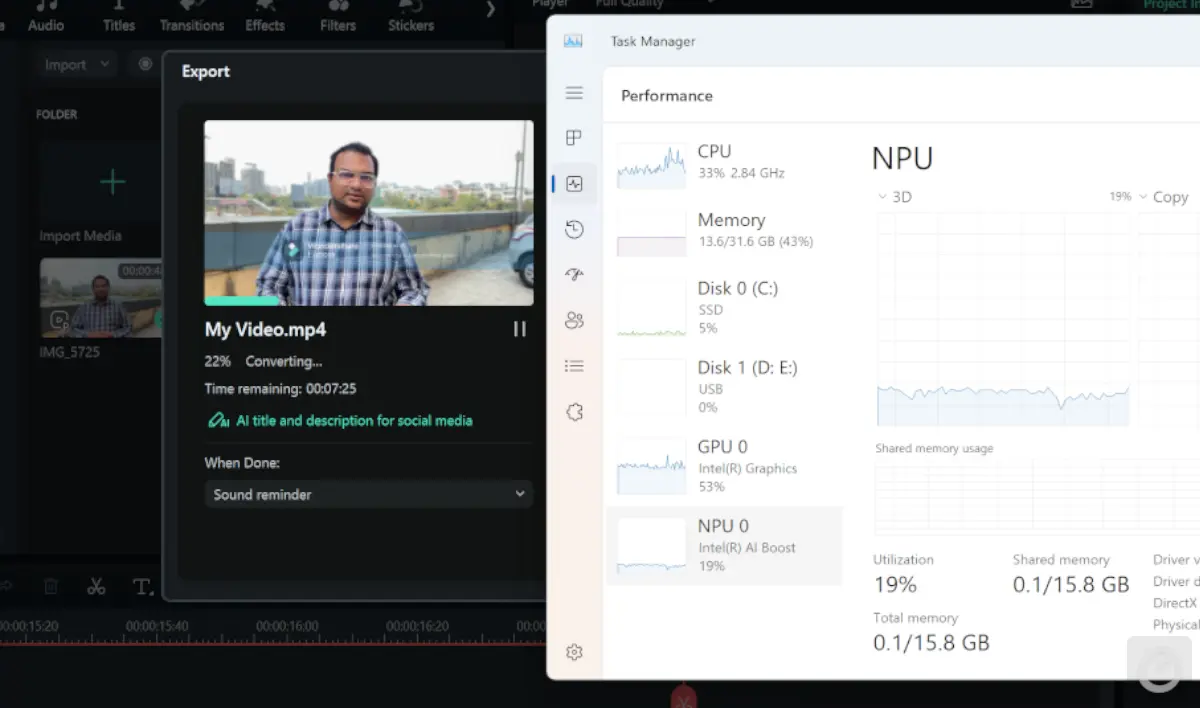Viewport: 1200px width, 708px height.
Task: Open the Services page in Task Manager
Action: pos(574,412)
